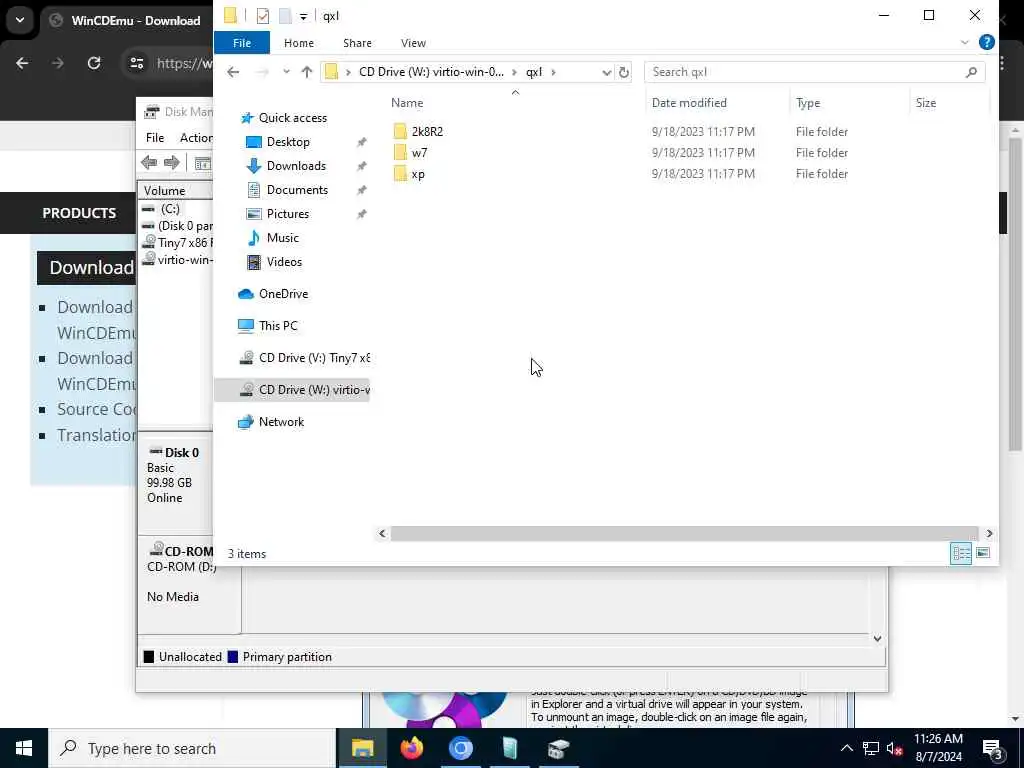Open Chrome tab search dropdown
Image resolution: width=1024 pixels, height=768 pixels.
(x=20, y=20)
